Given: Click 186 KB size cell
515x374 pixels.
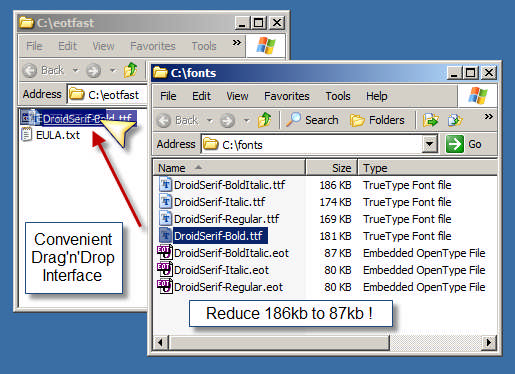Looking at the screenshot, I should [x=335, y=185].
